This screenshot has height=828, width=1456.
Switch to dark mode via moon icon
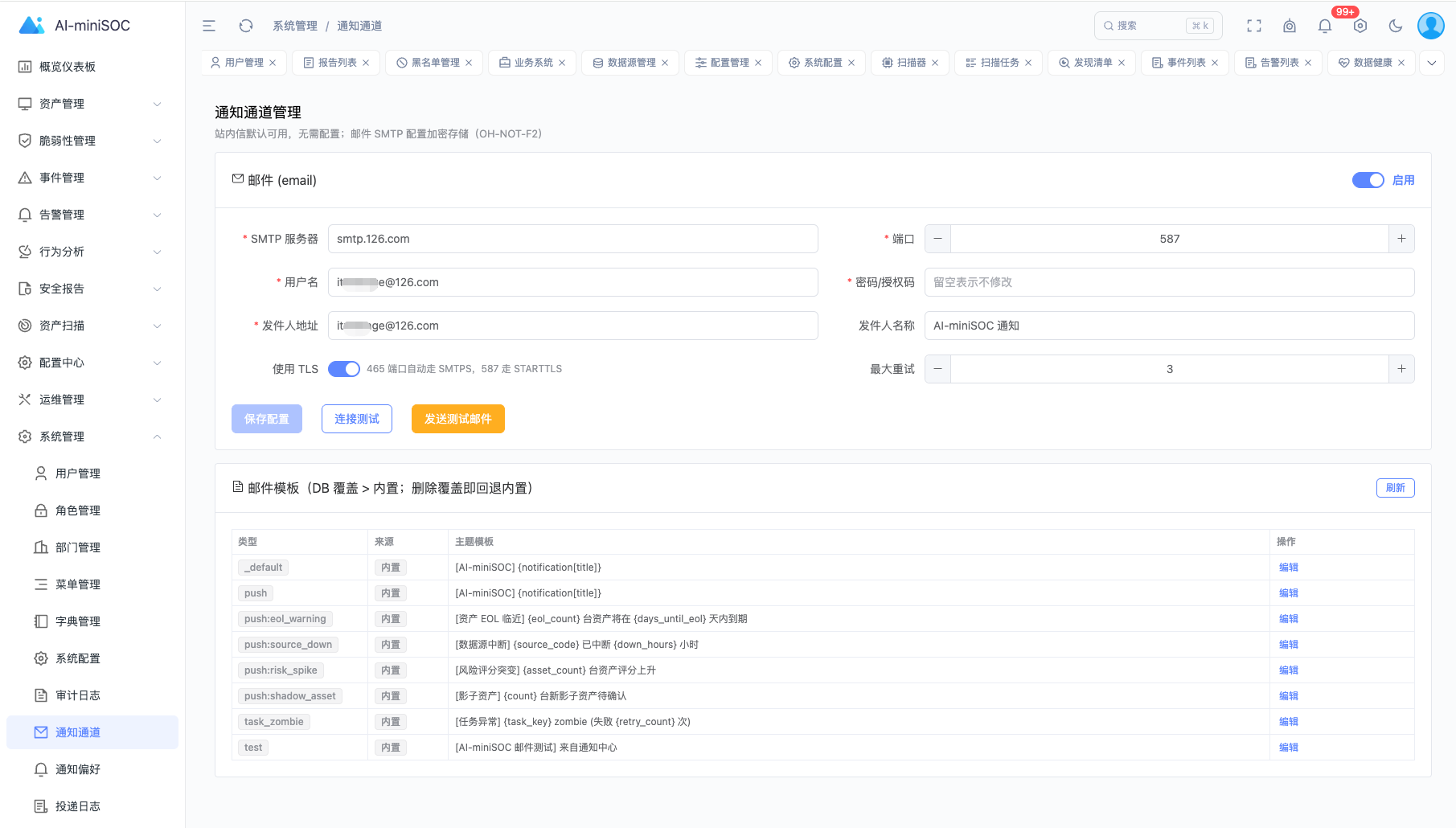1396,26
